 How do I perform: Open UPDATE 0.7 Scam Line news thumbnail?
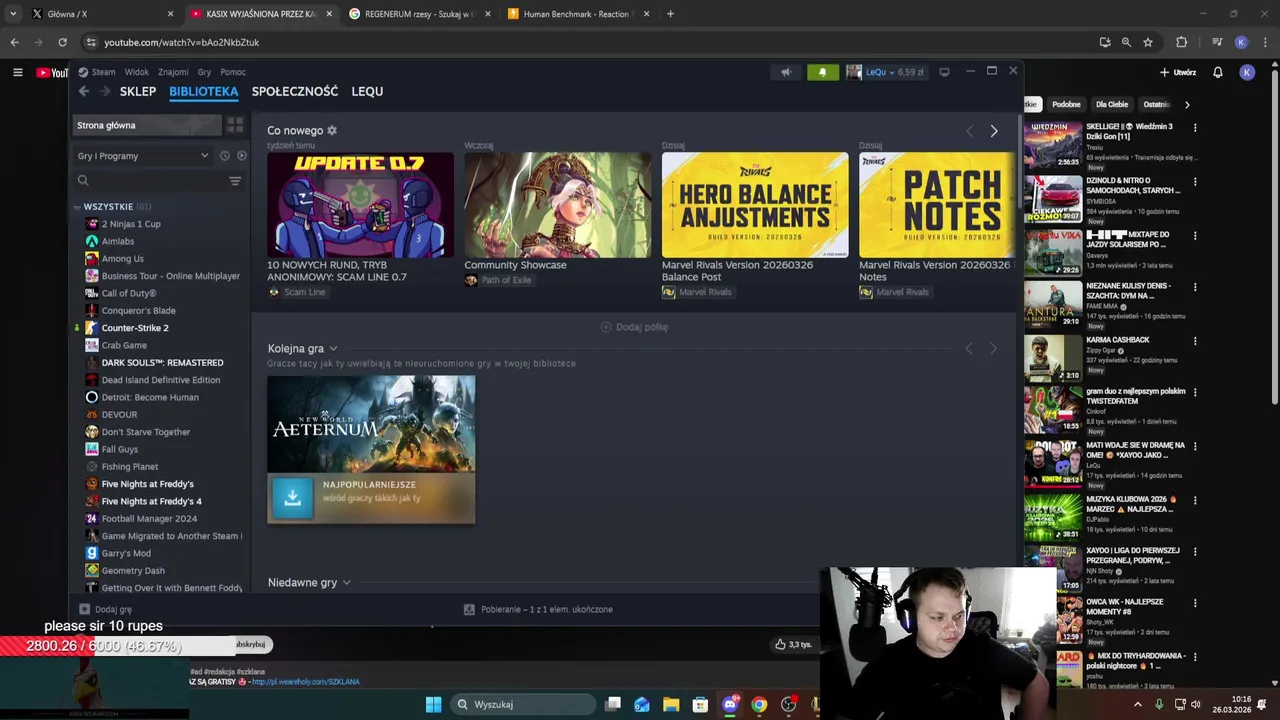click(x=360, y=205)
